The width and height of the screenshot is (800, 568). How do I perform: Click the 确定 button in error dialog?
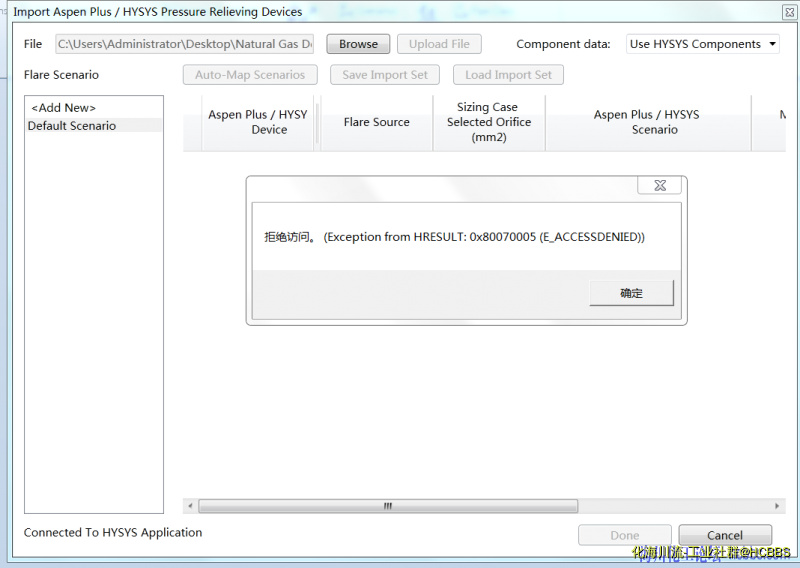631,293
